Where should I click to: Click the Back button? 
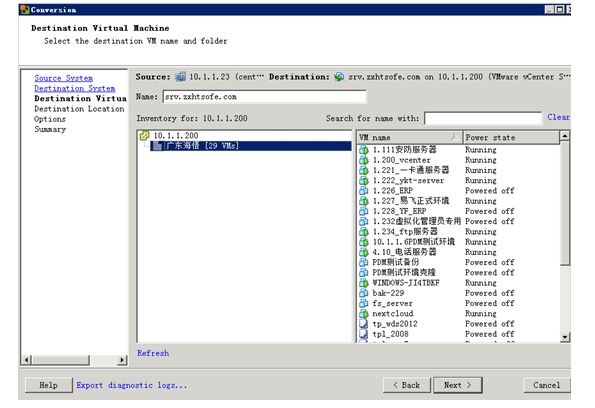pos(407,385)
